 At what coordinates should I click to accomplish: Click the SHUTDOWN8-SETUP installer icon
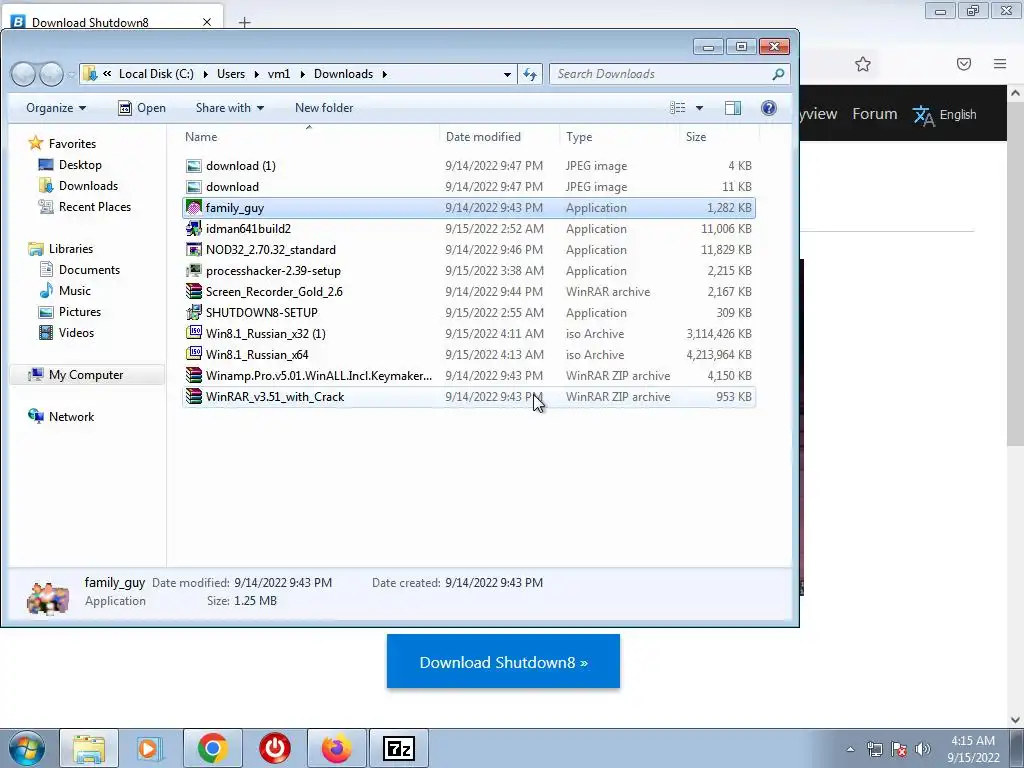(x=193, y=312)
